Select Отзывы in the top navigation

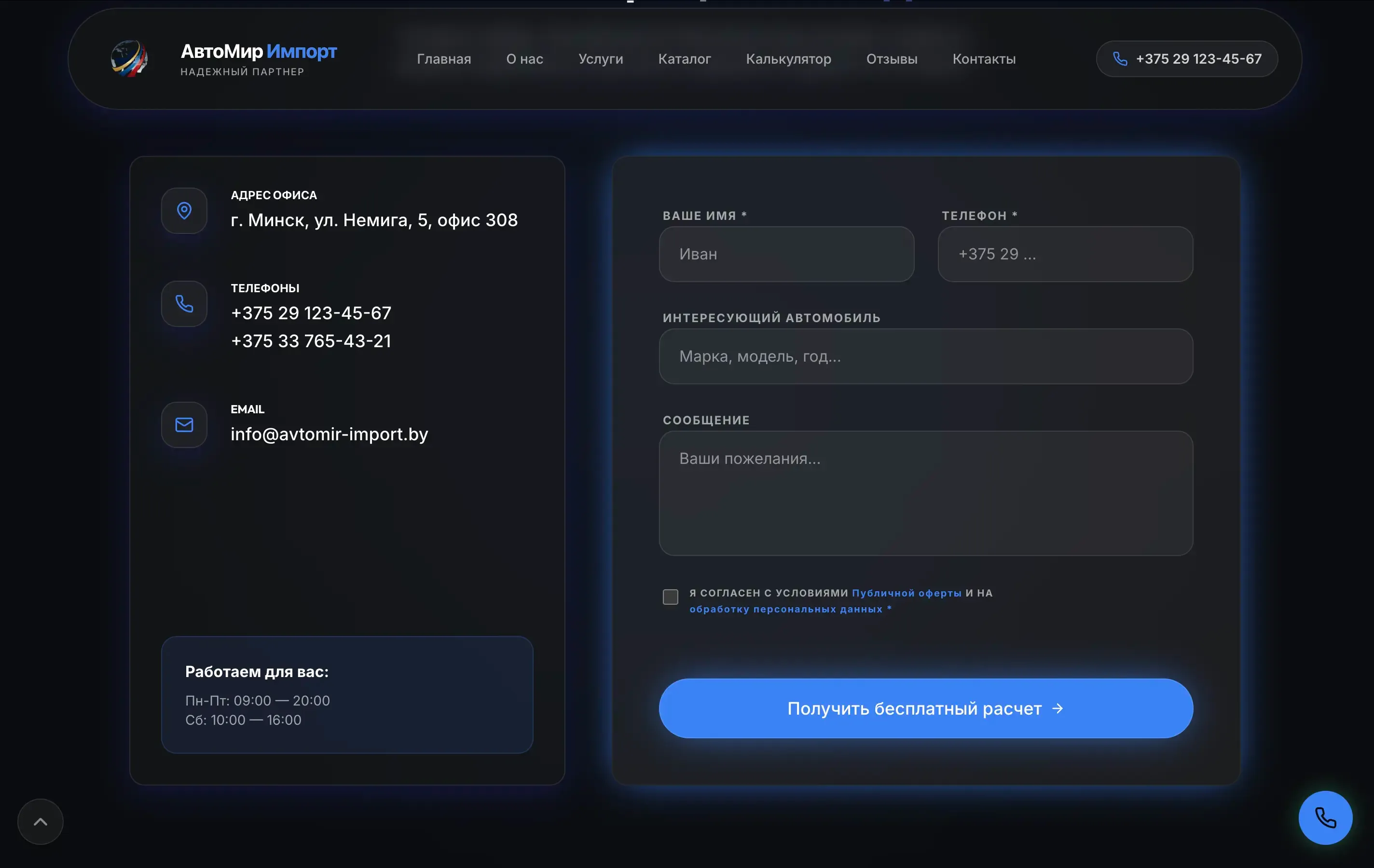click(x=891, y=59)
